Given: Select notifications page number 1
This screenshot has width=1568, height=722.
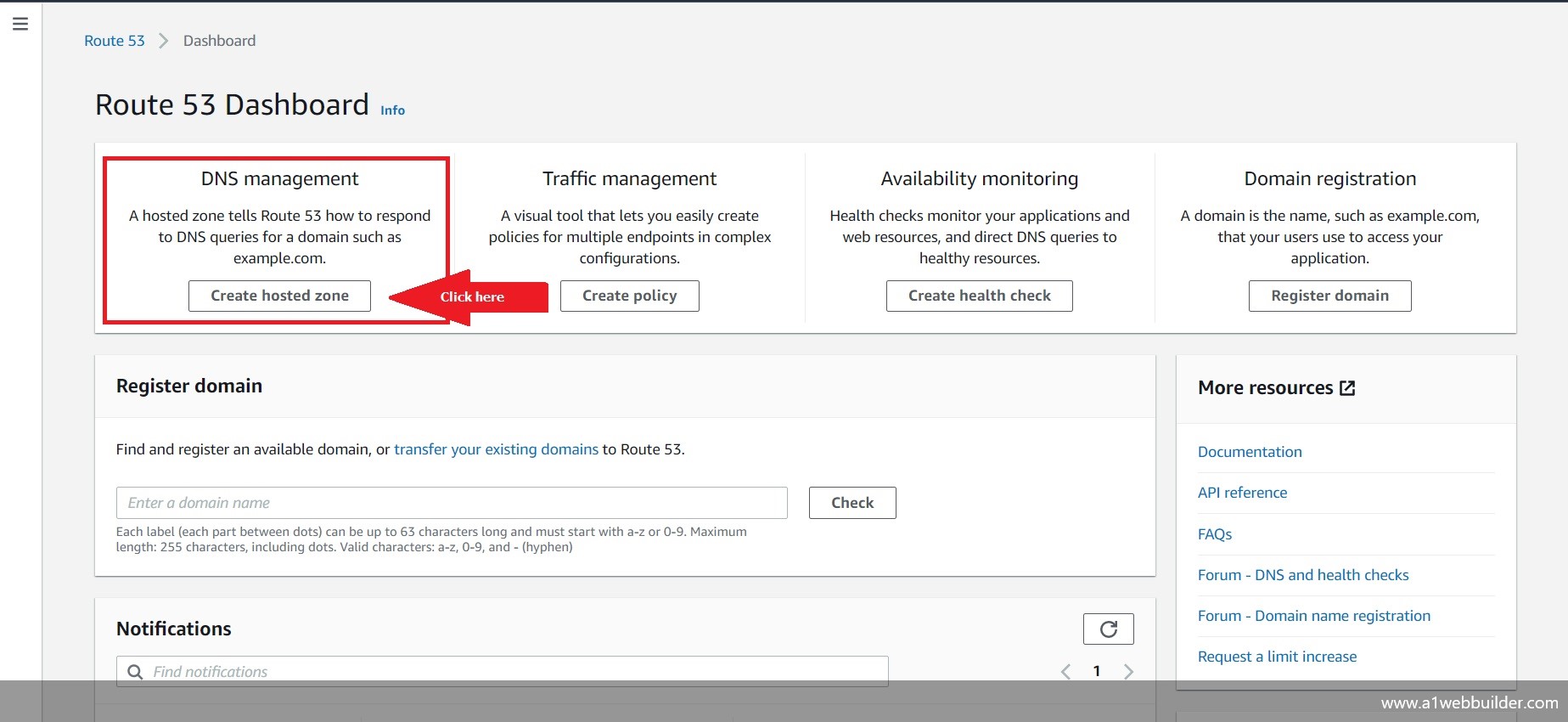Looking at the screenshot, I should (1097, 671).
